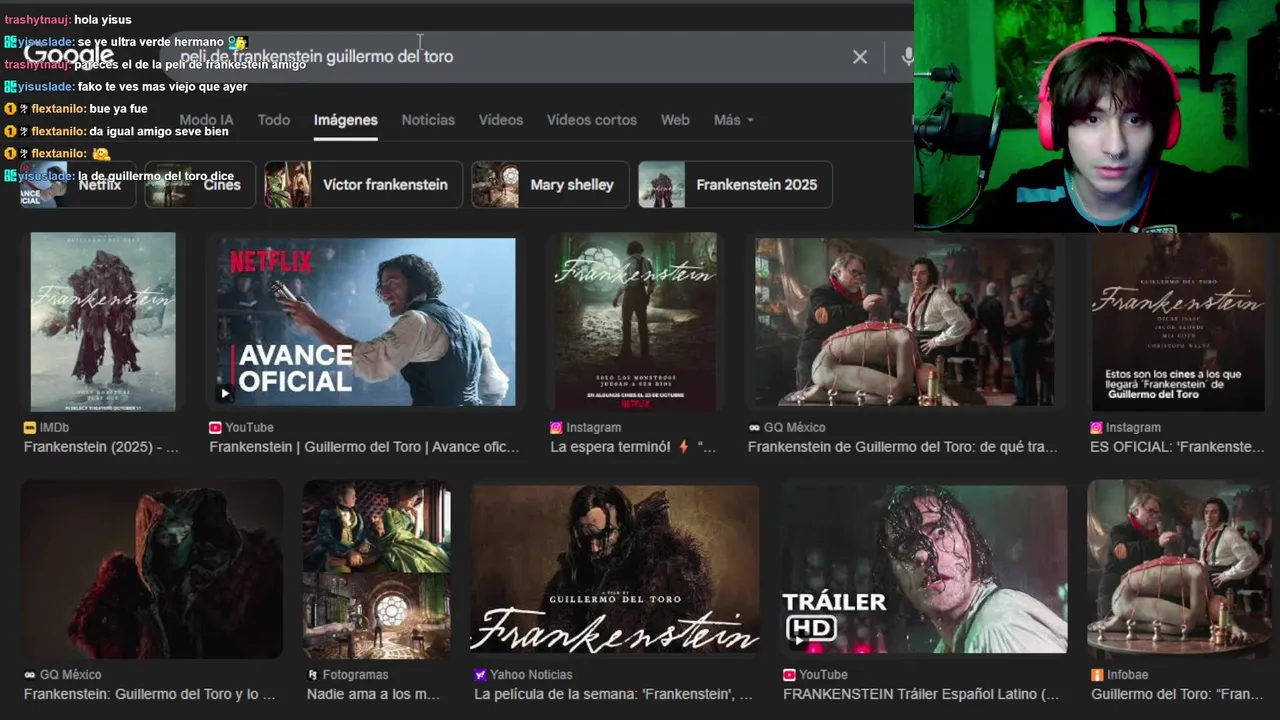Open the Instagram cines announcement image
Image resolution: width=1280 pixels, height=720 pixels.
[1178, 321]
